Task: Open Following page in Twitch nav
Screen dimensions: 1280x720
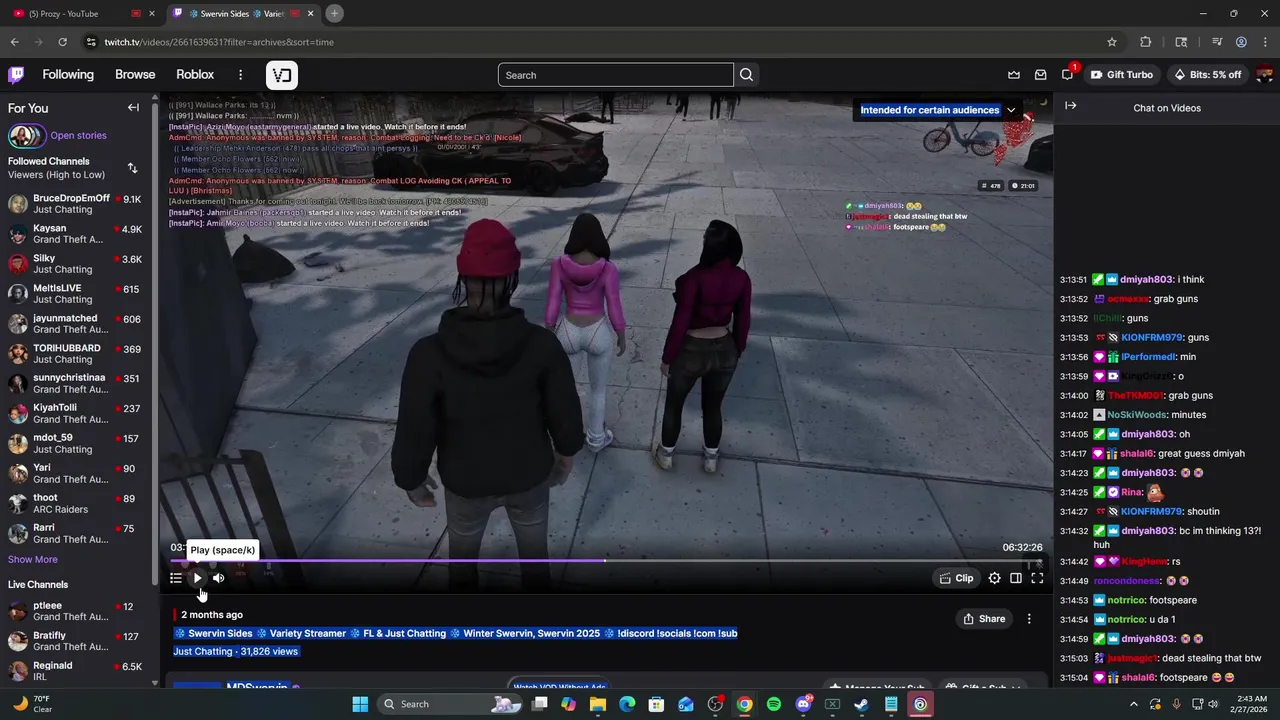Action: tap(68, 75)
